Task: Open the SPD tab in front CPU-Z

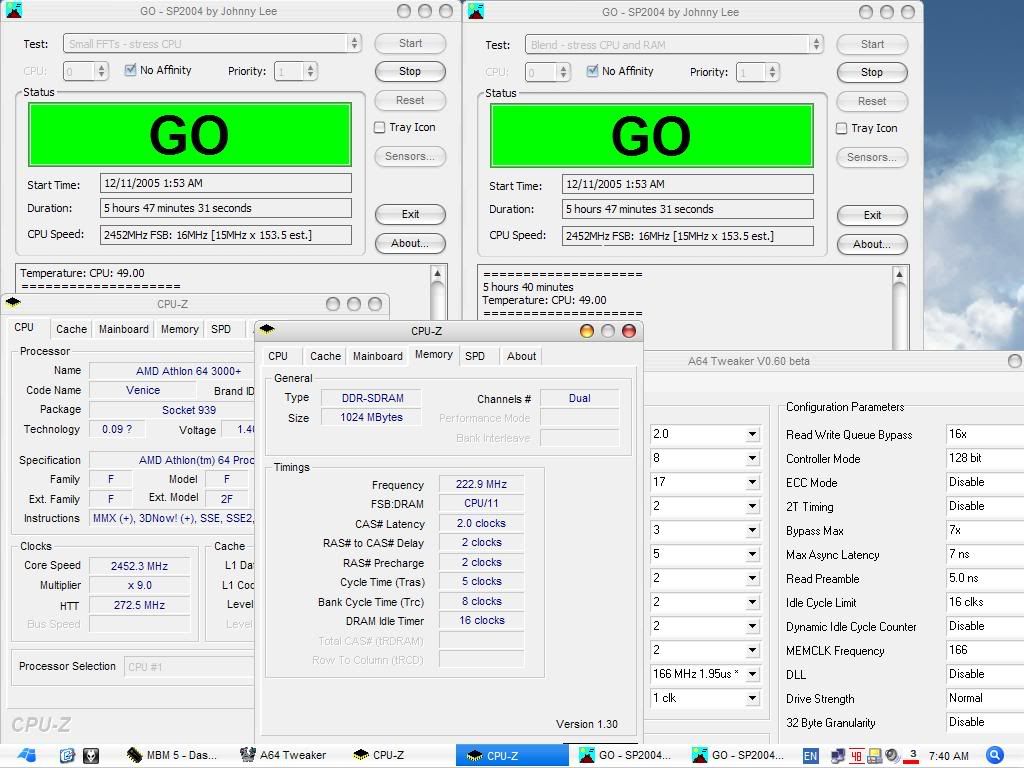Action: (x=475, y=356)
